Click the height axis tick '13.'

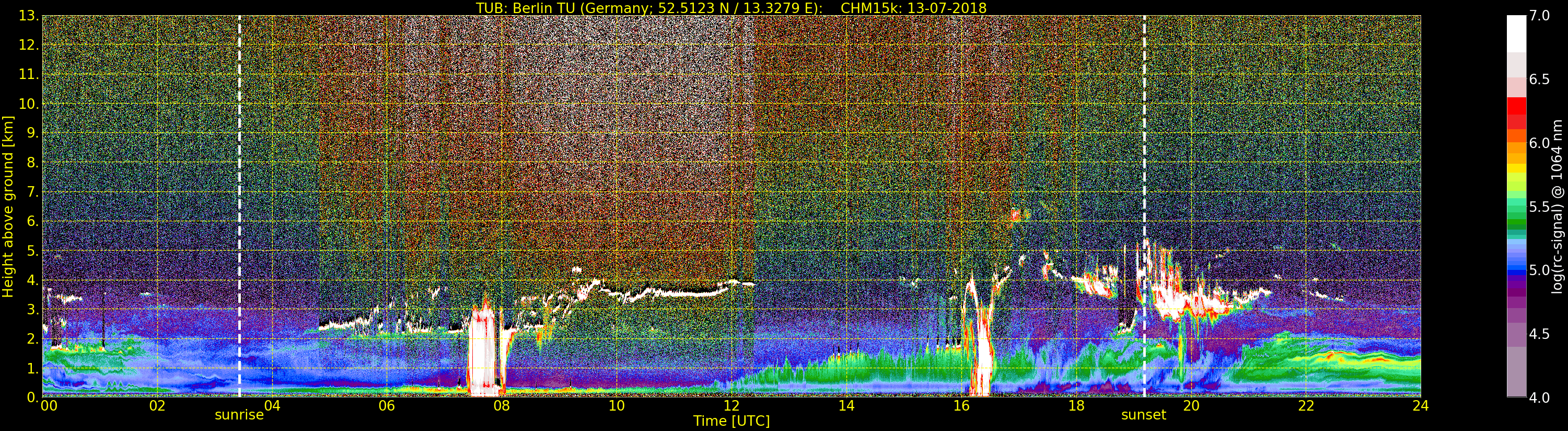29,16
